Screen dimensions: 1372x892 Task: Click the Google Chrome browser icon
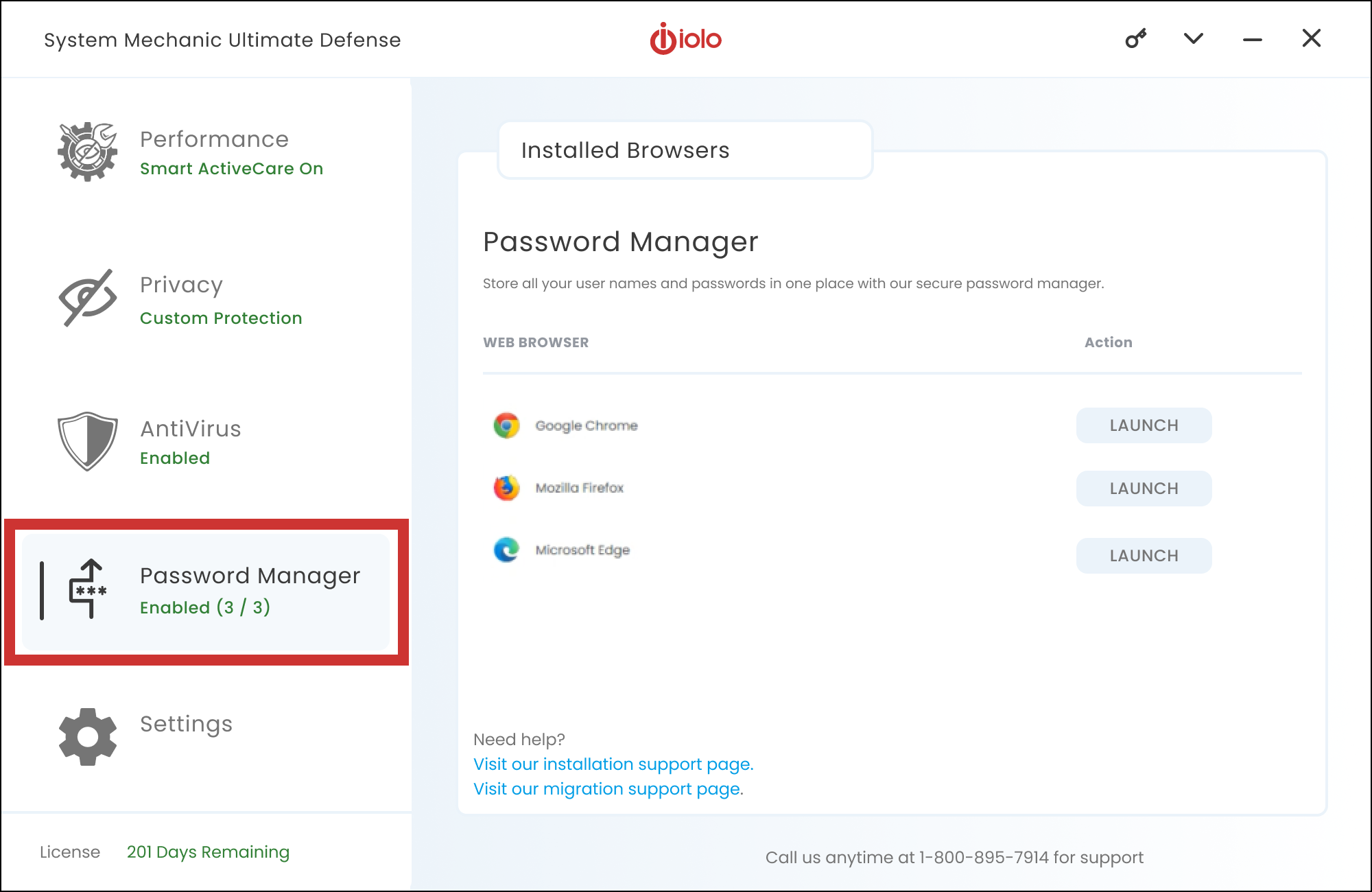click(506, 425)
